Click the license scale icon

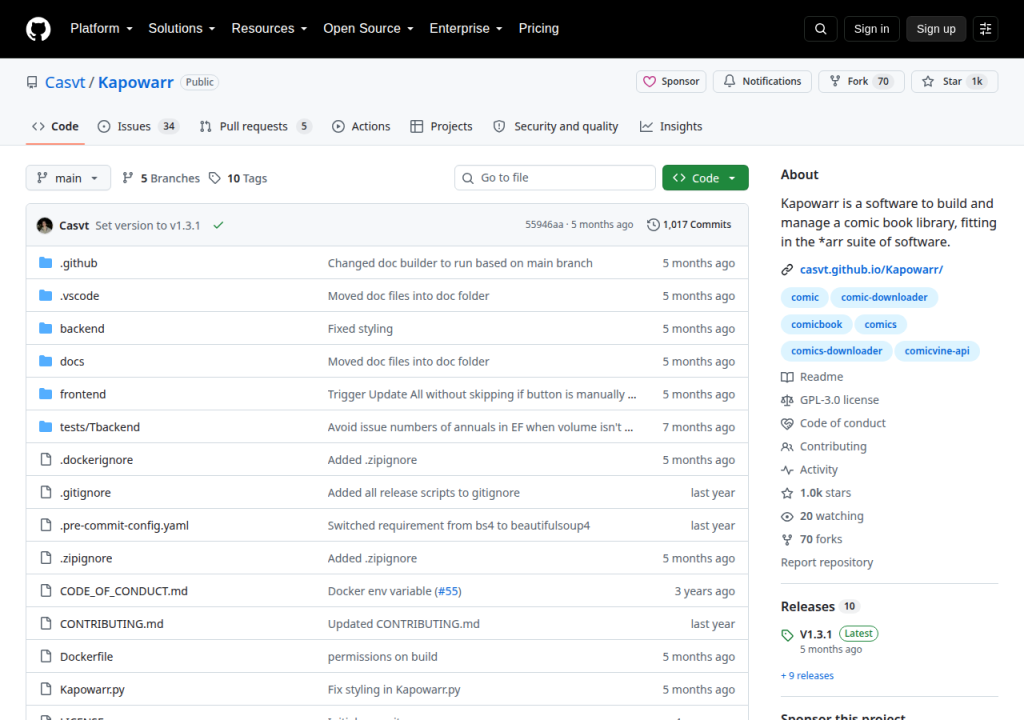(787, 400)
